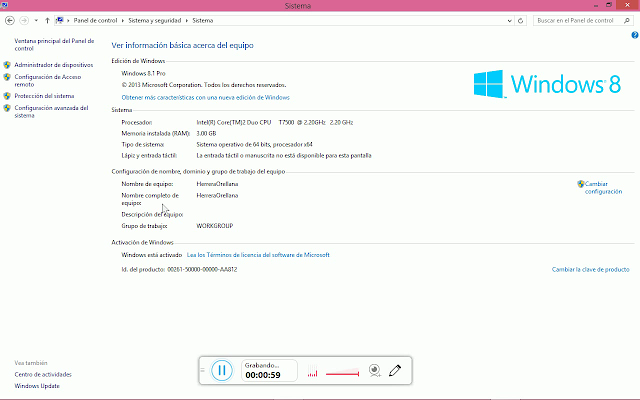Go up one level with the up arrow

tap(47, 20)
